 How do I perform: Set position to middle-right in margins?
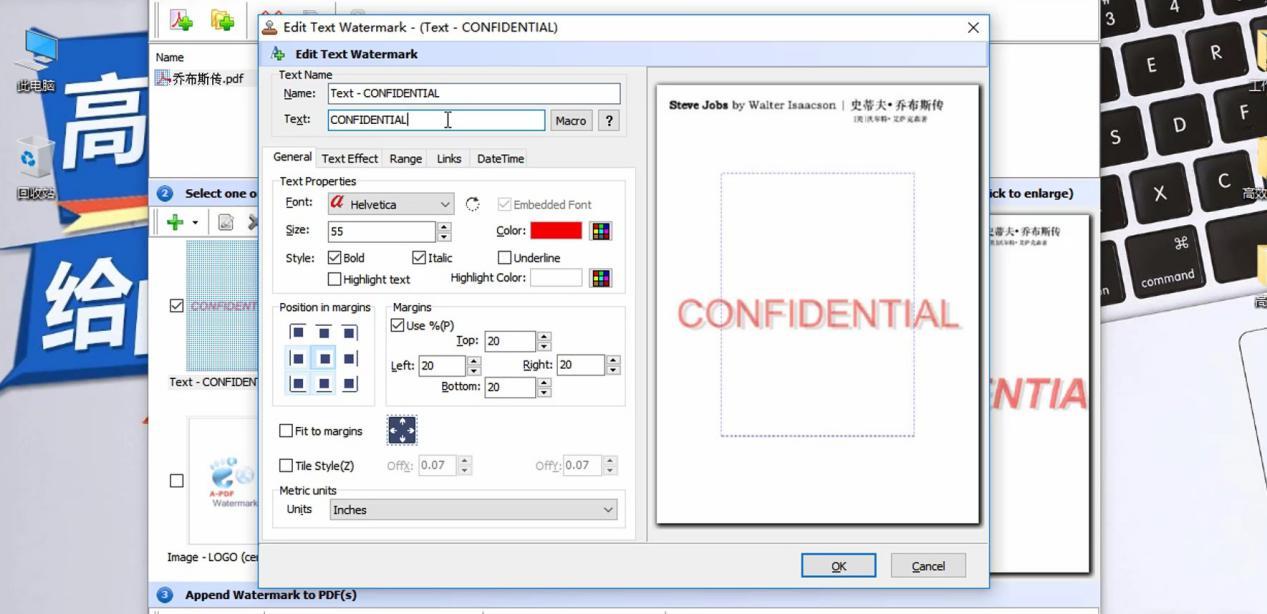349,358
